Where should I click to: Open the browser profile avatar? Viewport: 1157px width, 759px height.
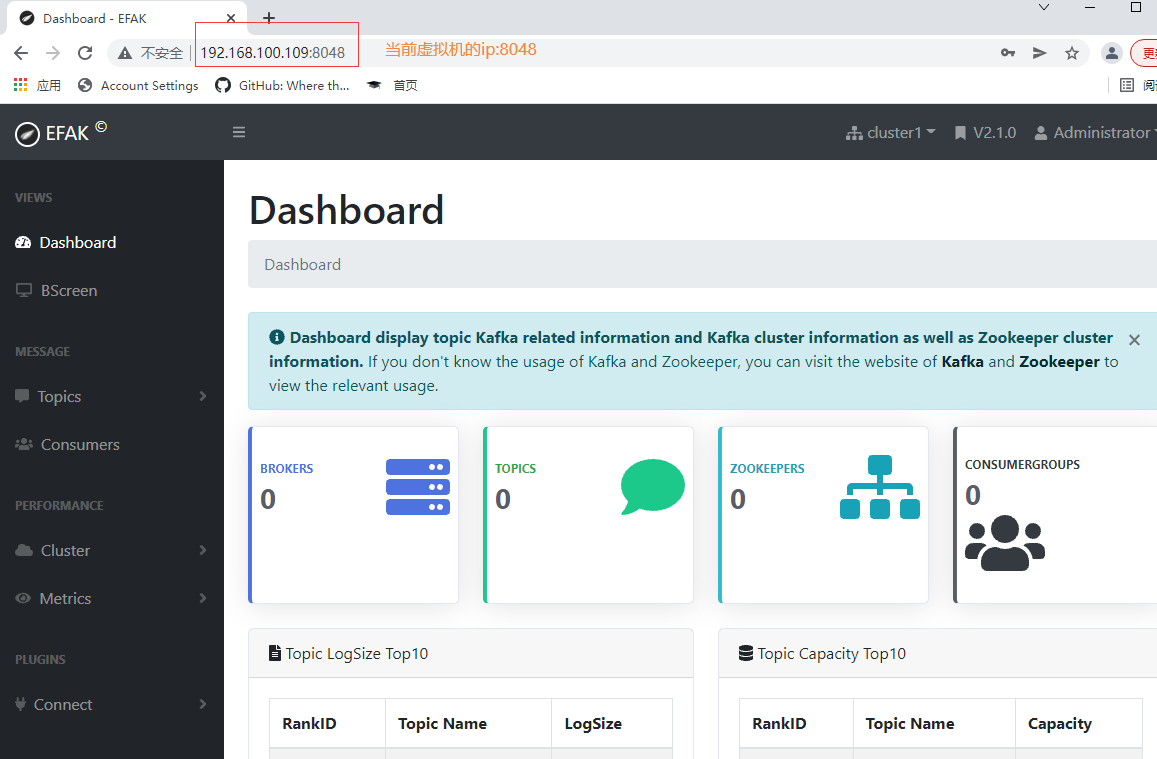[x=1111, y=52]
